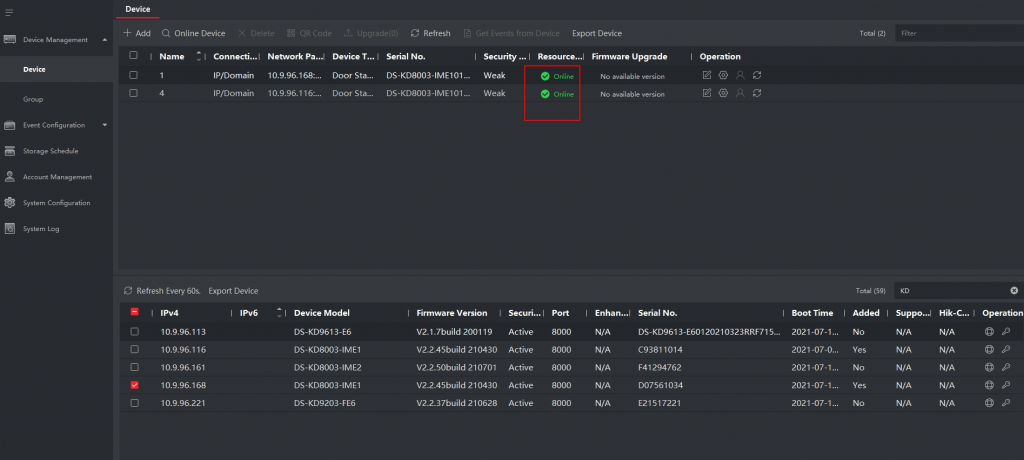The width and height of the screenshot is (1024, 460).
Task: Open remote configuration gear for device 4
Action: (723, 93)
